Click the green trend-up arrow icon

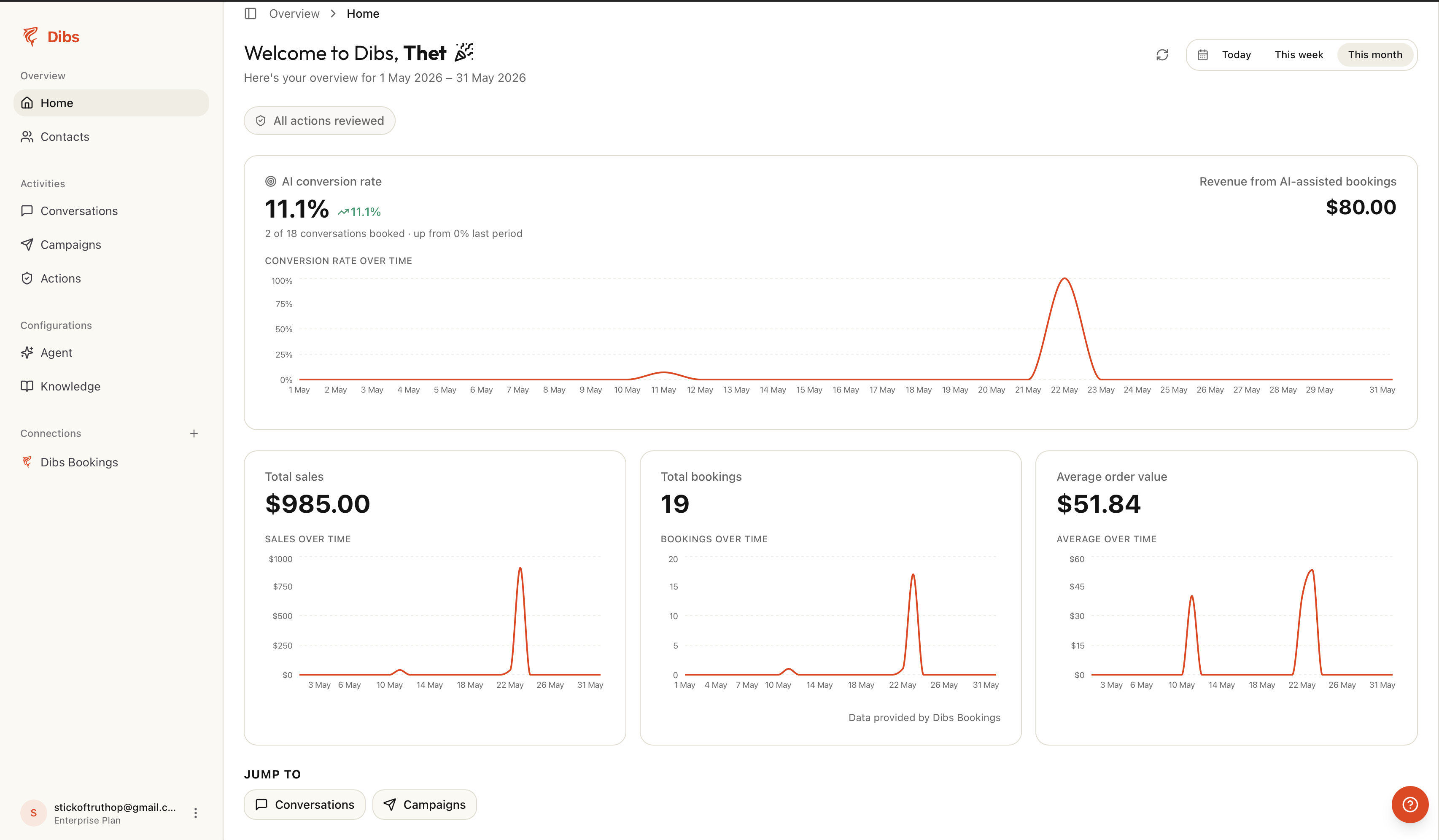coord(342,212)
